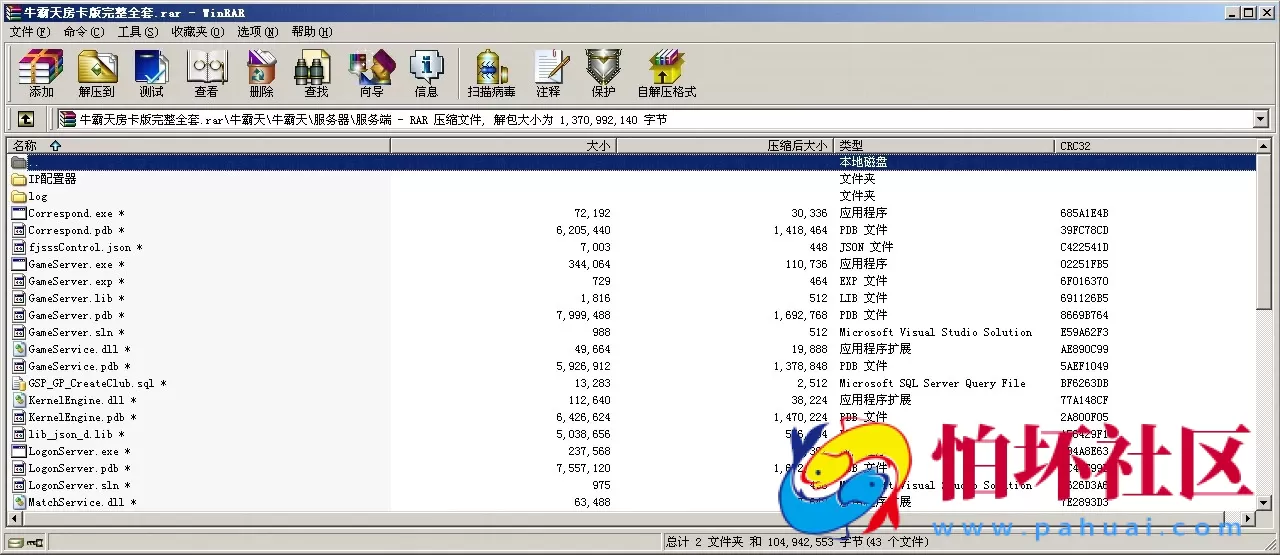Expand the archive path dropdown arrow
The width and height of the screenshot is (1280, 555).
click(x=1260, y=120)
